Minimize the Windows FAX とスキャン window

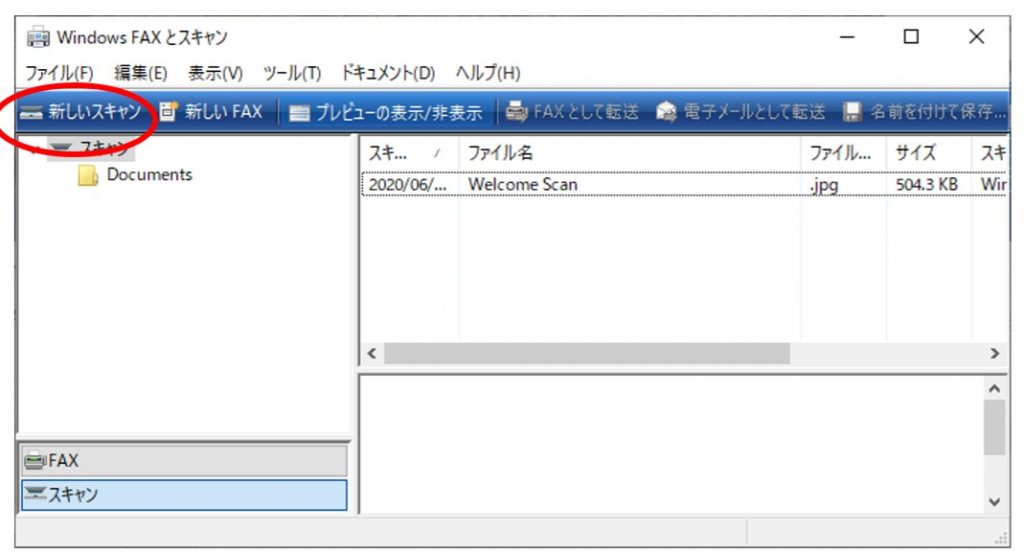coord(847,37)
